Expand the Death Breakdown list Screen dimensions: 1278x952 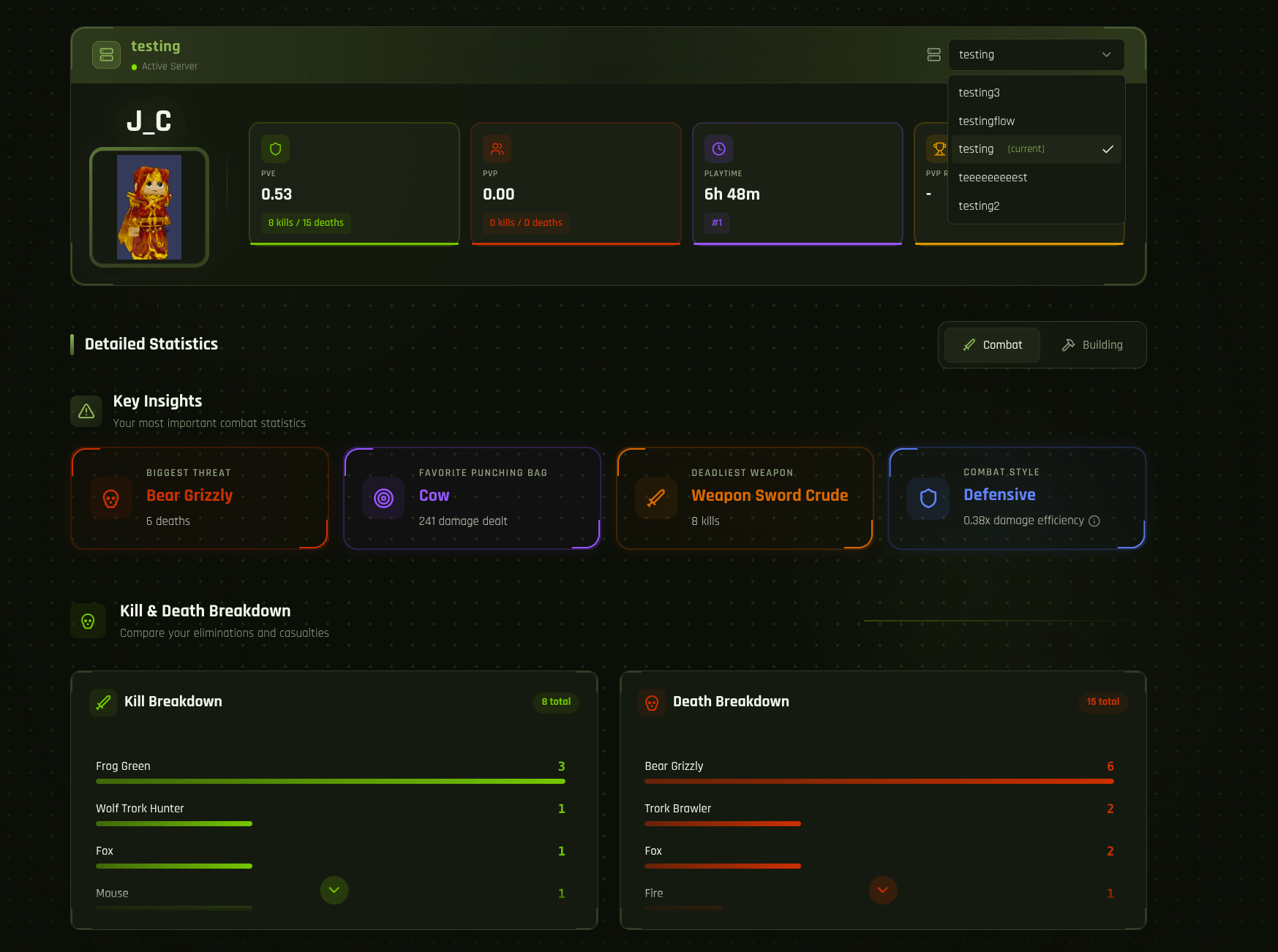tap(883, 890)
